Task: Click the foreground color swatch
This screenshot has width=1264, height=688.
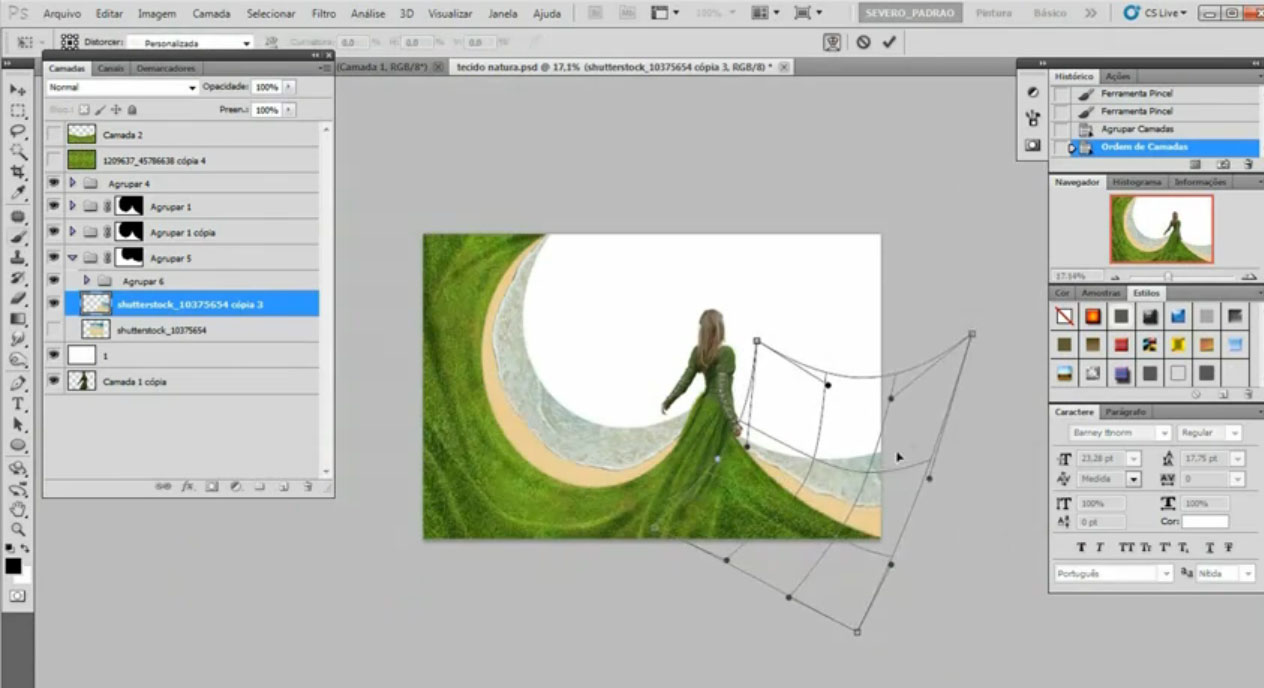Action: [13, 566]
